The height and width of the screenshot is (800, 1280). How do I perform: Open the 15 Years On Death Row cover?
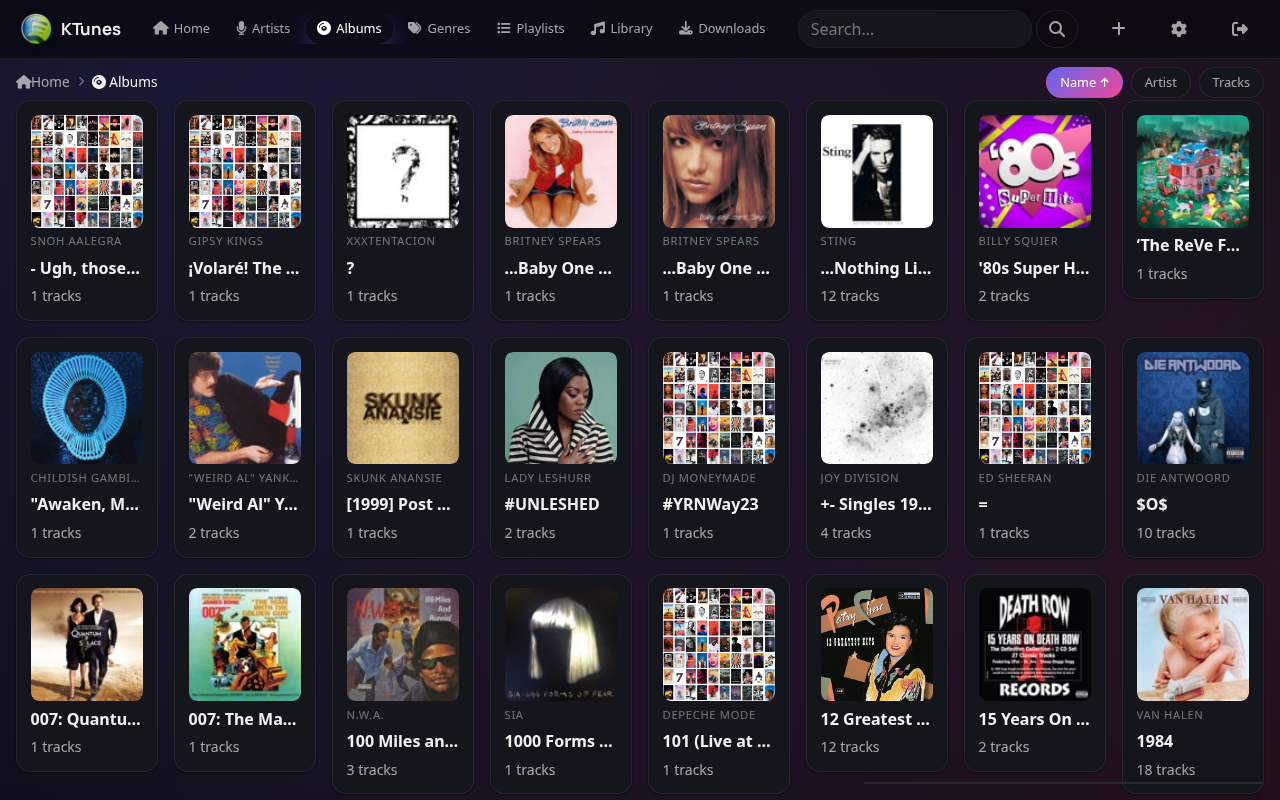pyautogui.click(x=1035, y=645)
